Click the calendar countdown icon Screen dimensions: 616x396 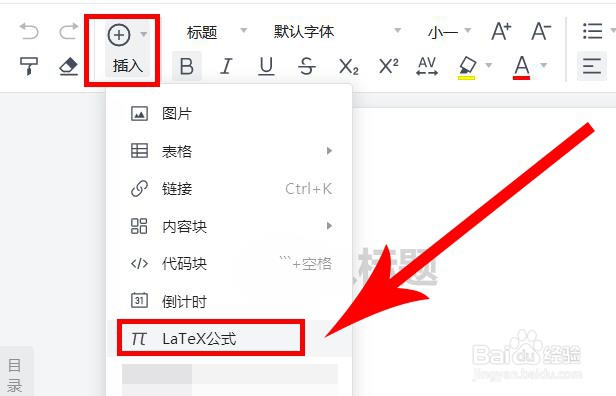pos(139,301)
